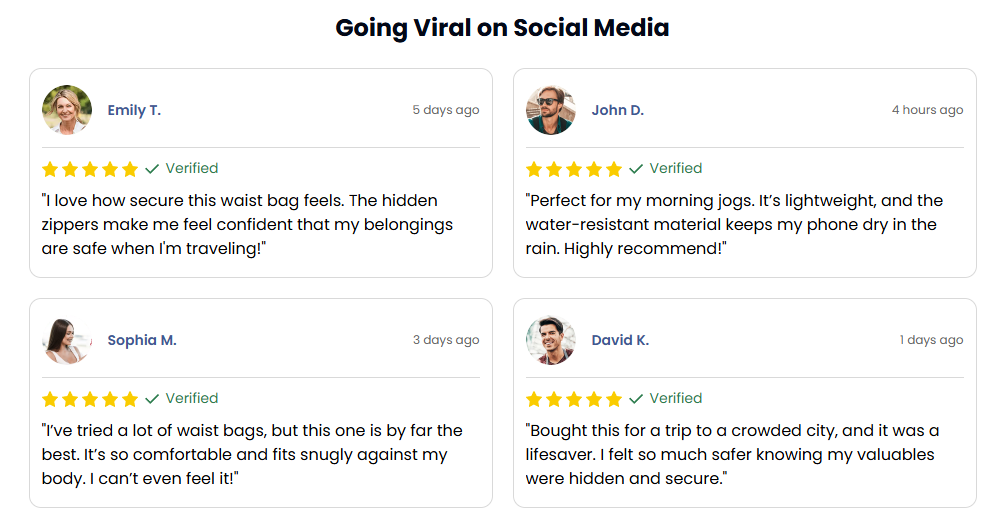Image resolution: width=997 pixels, height=527 pixels.
Task: Click the fifth star in David K.'s rating
Action: (614, 399)
